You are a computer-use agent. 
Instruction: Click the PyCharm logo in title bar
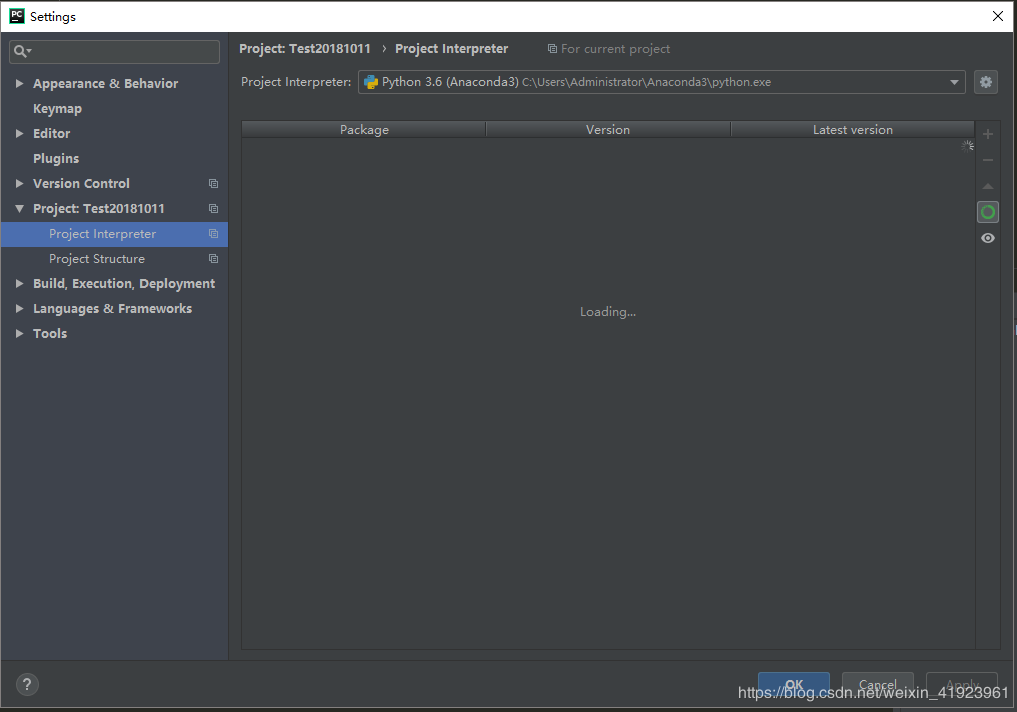tap(17, 16)
